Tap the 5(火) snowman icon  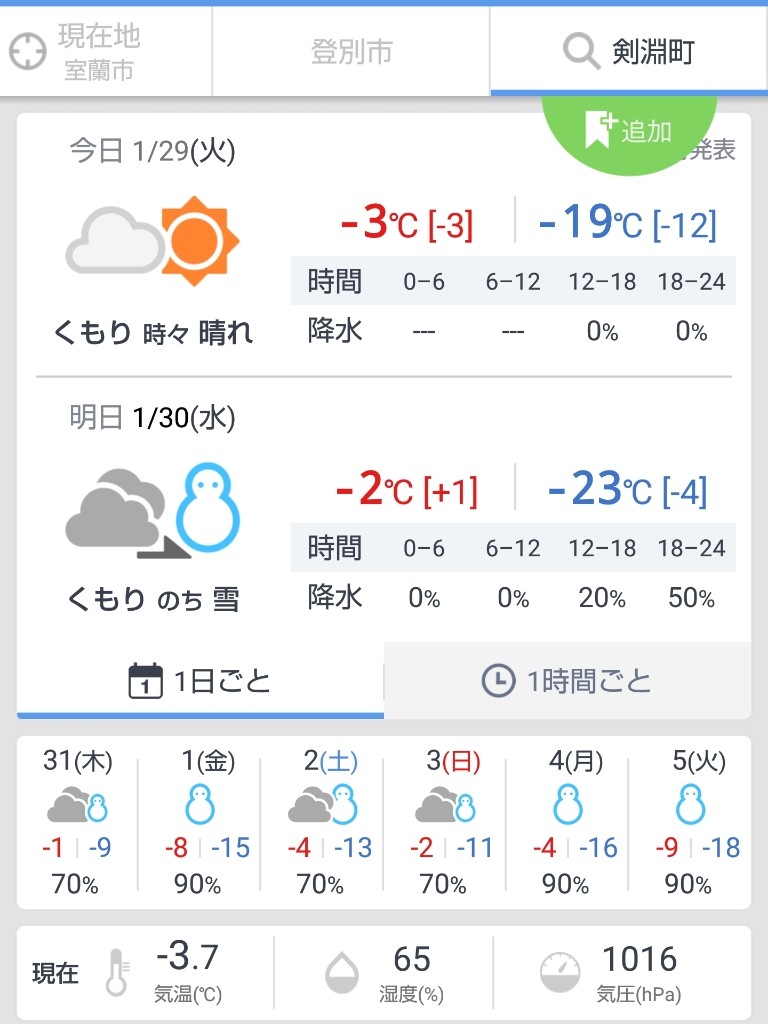[691, 805]
